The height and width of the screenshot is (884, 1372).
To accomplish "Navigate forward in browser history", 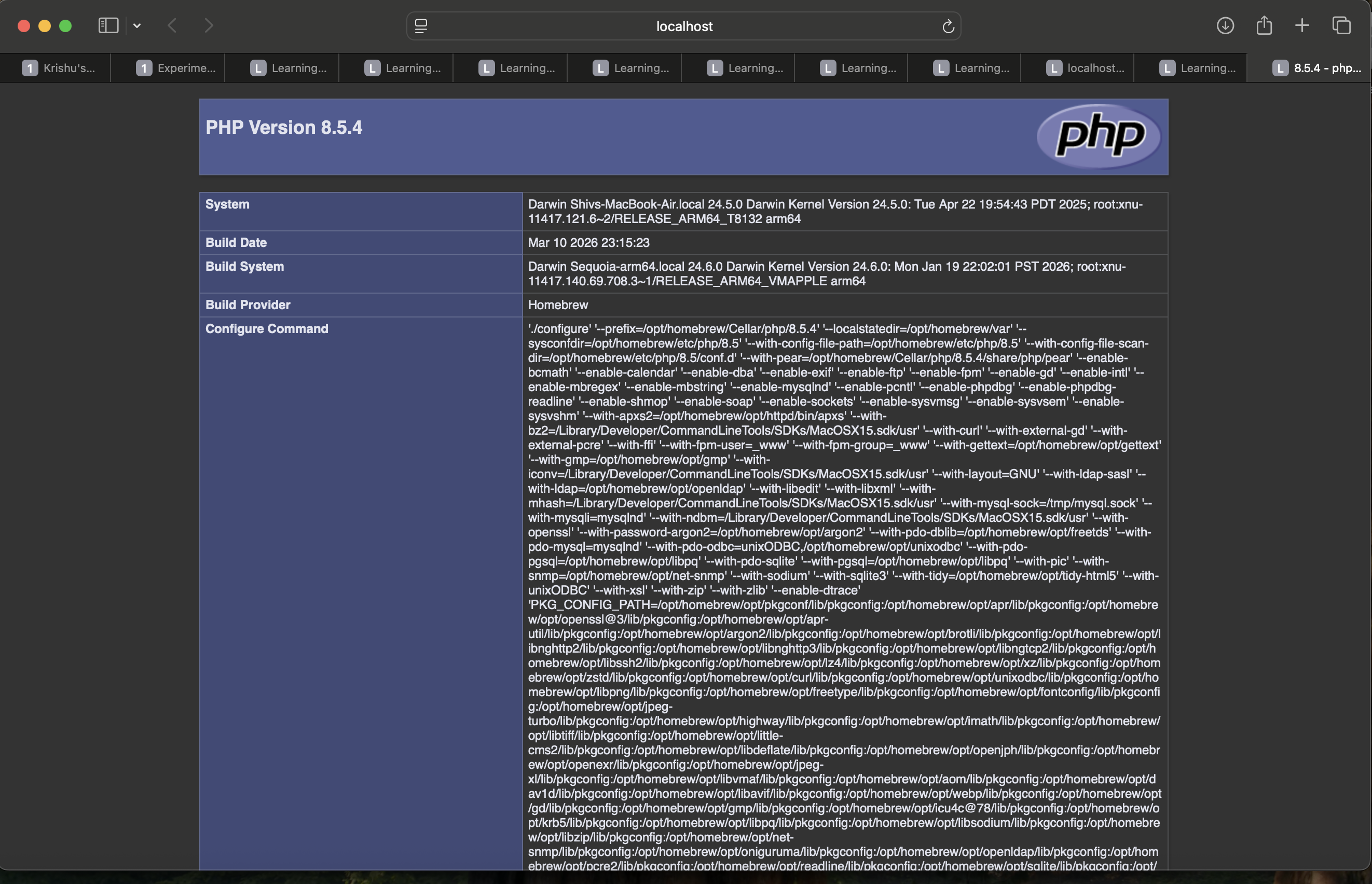I will [209, 26].
